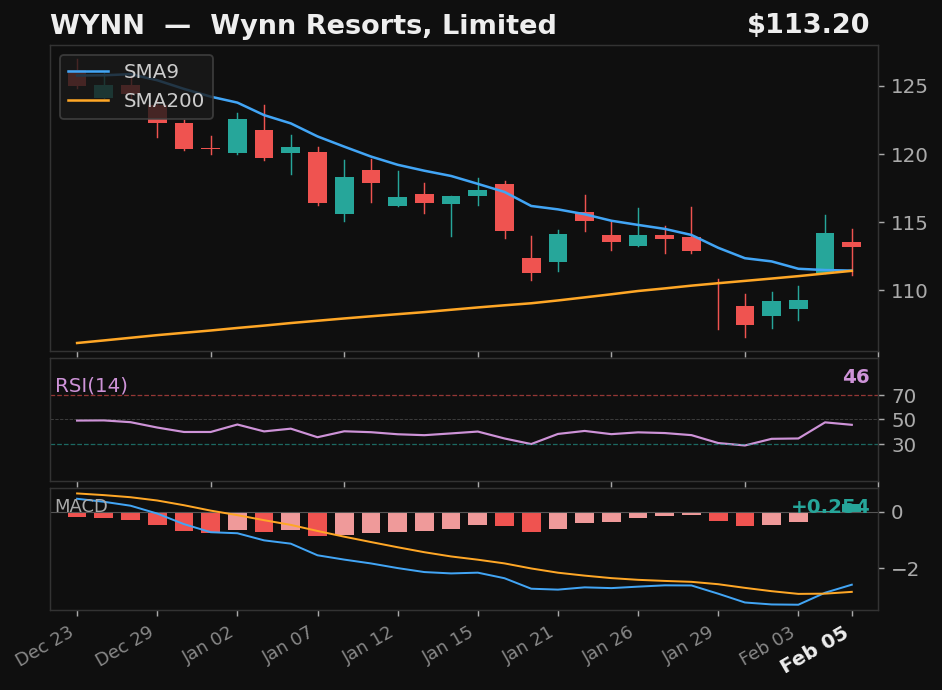This screenshot has width=942, height=690.
Task: Click the Dec 23 date label
Action: click(44, 646)
